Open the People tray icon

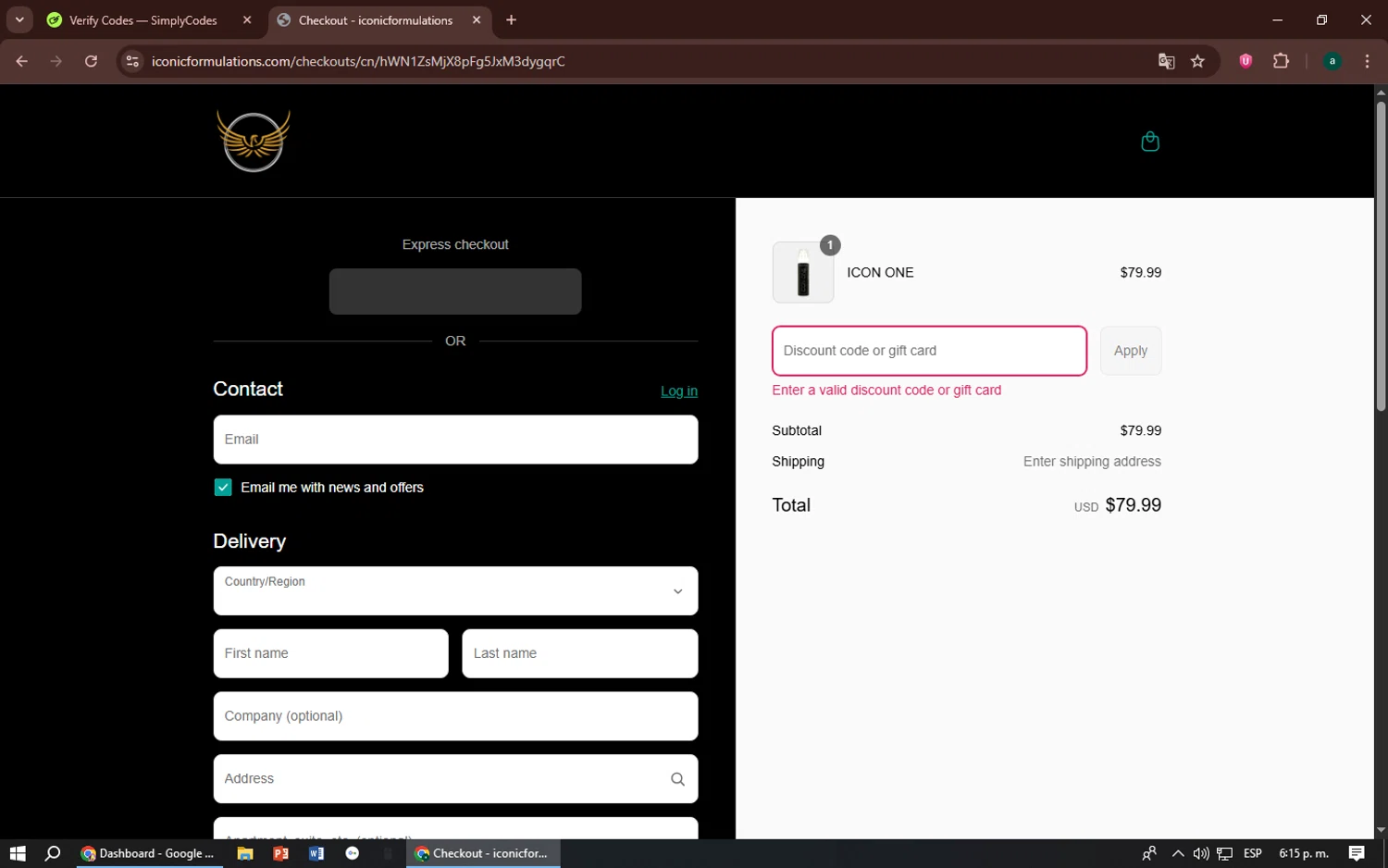[1149, 853]
